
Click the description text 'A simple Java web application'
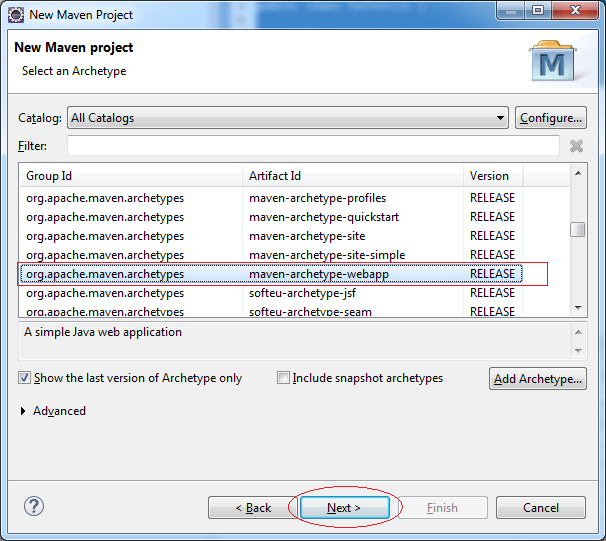(103, 332)
